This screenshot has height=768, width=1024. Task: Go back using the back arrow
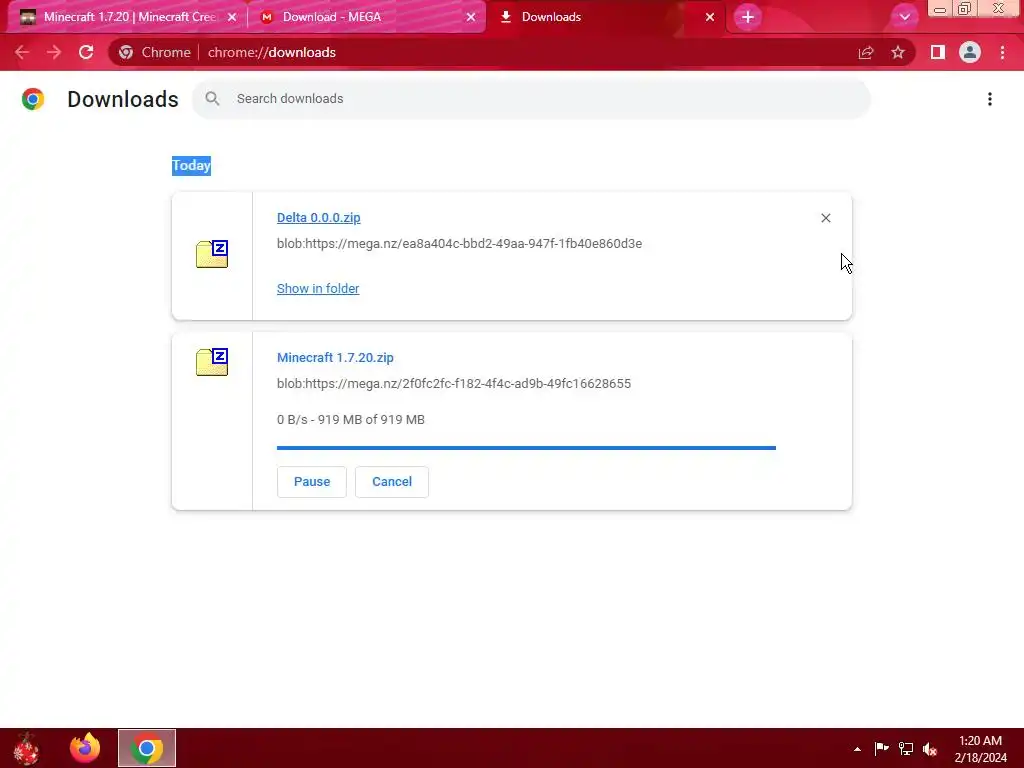[22, 52]
